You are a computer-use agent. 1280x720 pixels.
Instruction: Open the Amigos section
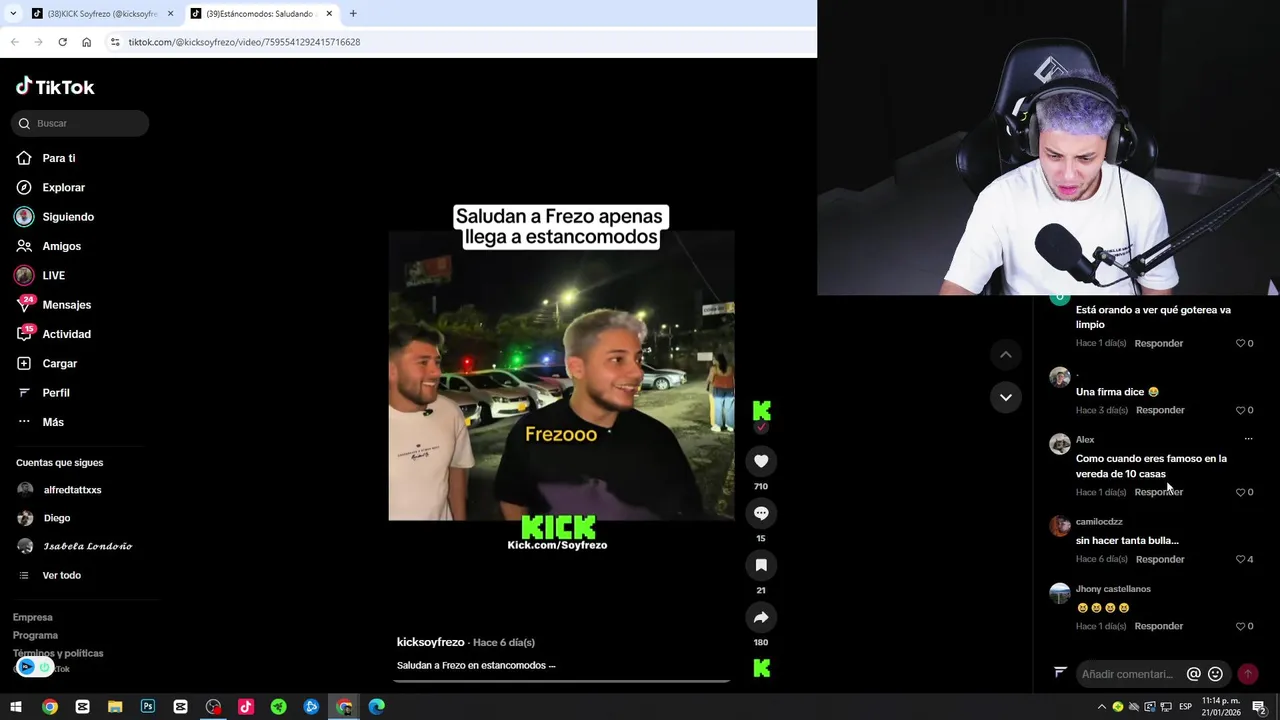(x=49, y=246)
